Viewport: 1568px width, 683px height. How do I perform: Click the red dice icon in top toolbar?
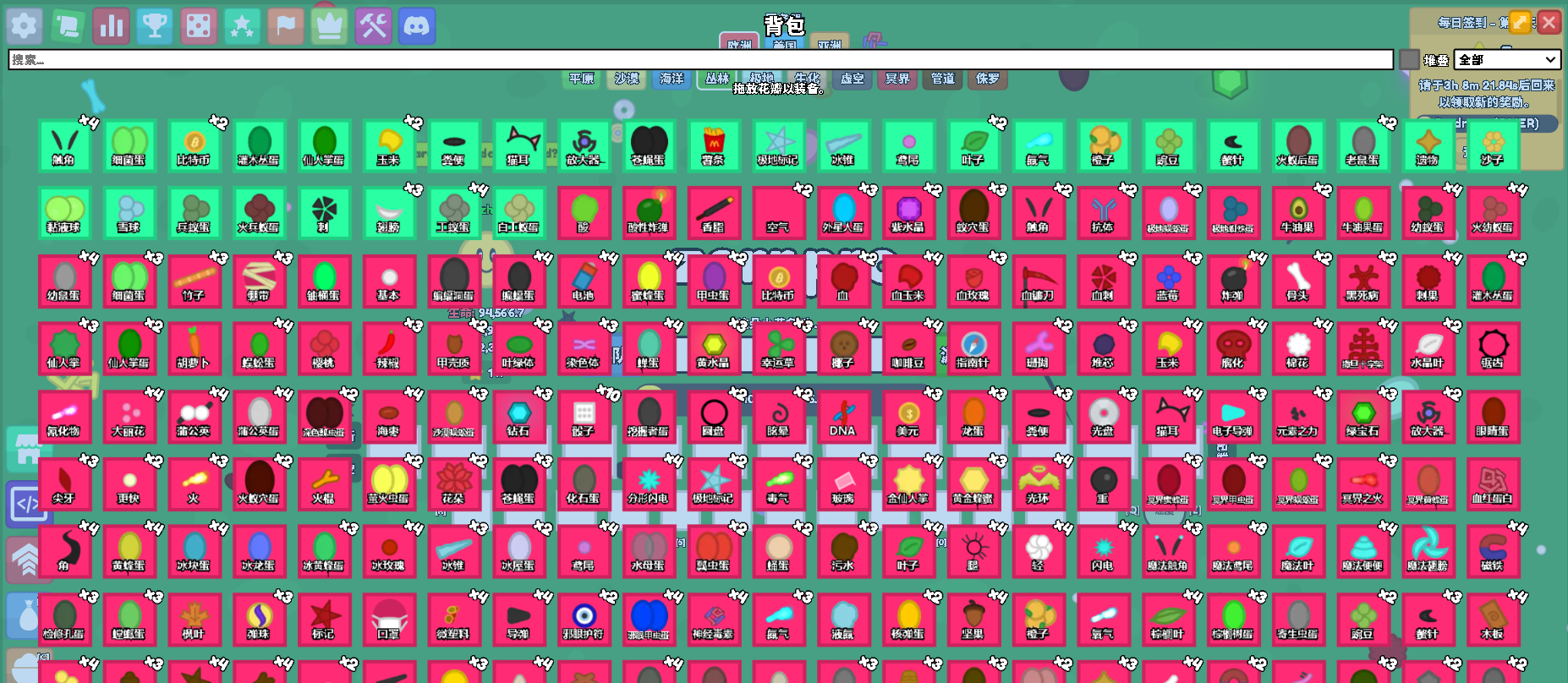coord(199,26)
